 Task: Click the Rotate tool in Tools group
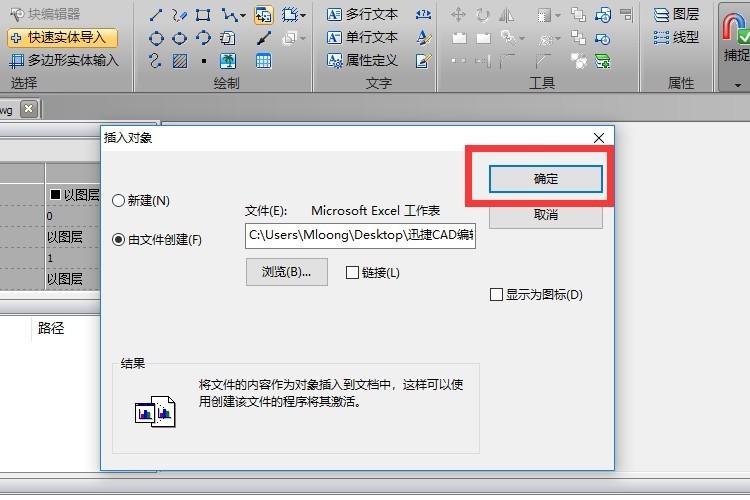pos(483,15)
